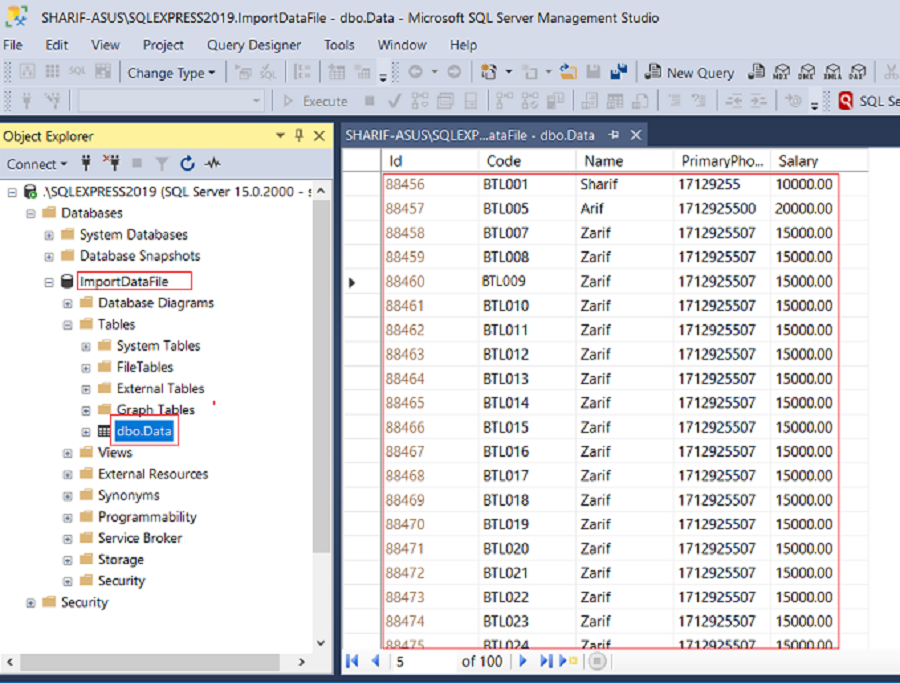Open a Database Engine Query icon
Viewport: 900px width, 683px height.
[x=757, y=72]
